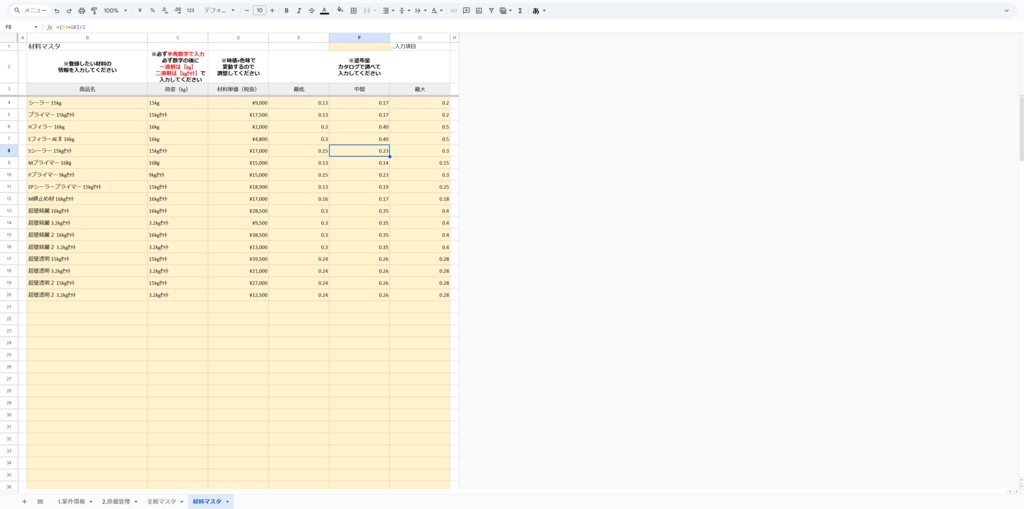Click the merge cells icon
The width and height of the screenshot is (1024, 509).
click(x=366, y=10)
